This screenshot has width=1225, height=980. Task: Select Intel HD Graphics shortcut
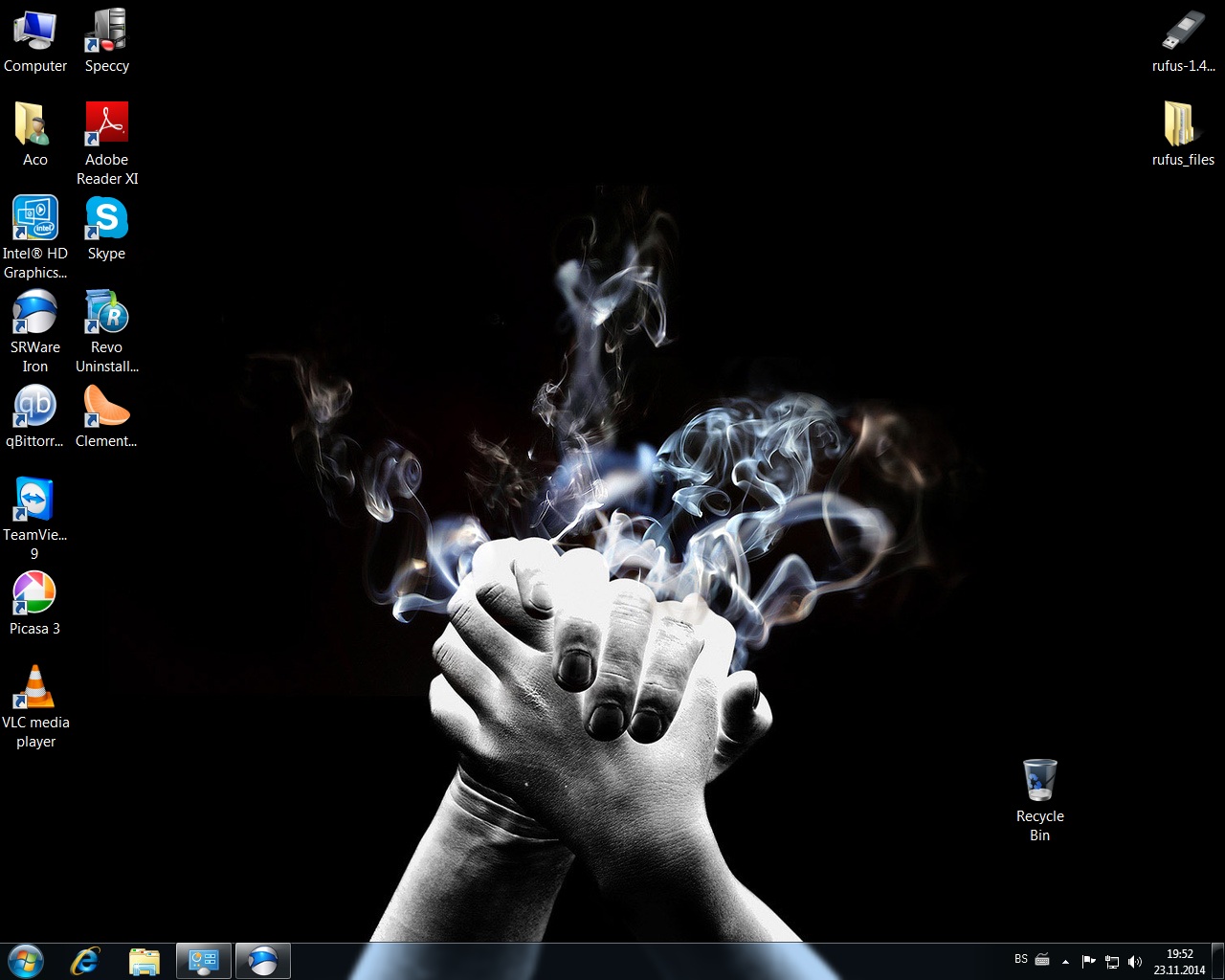click(35, 238)
